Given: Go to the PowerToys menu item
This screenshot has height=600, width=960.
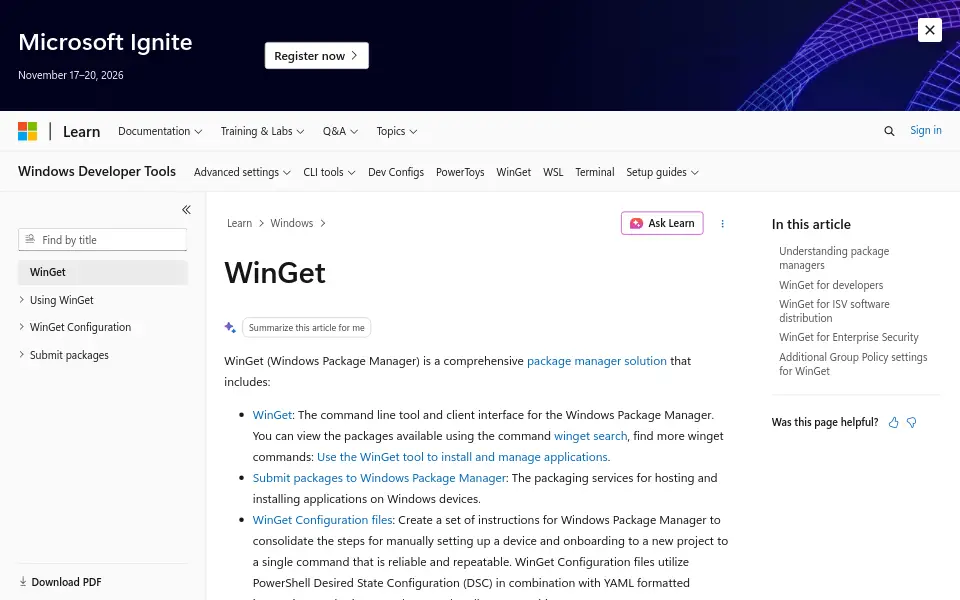Looking at the screenshot, I should [x=460, y=172].
